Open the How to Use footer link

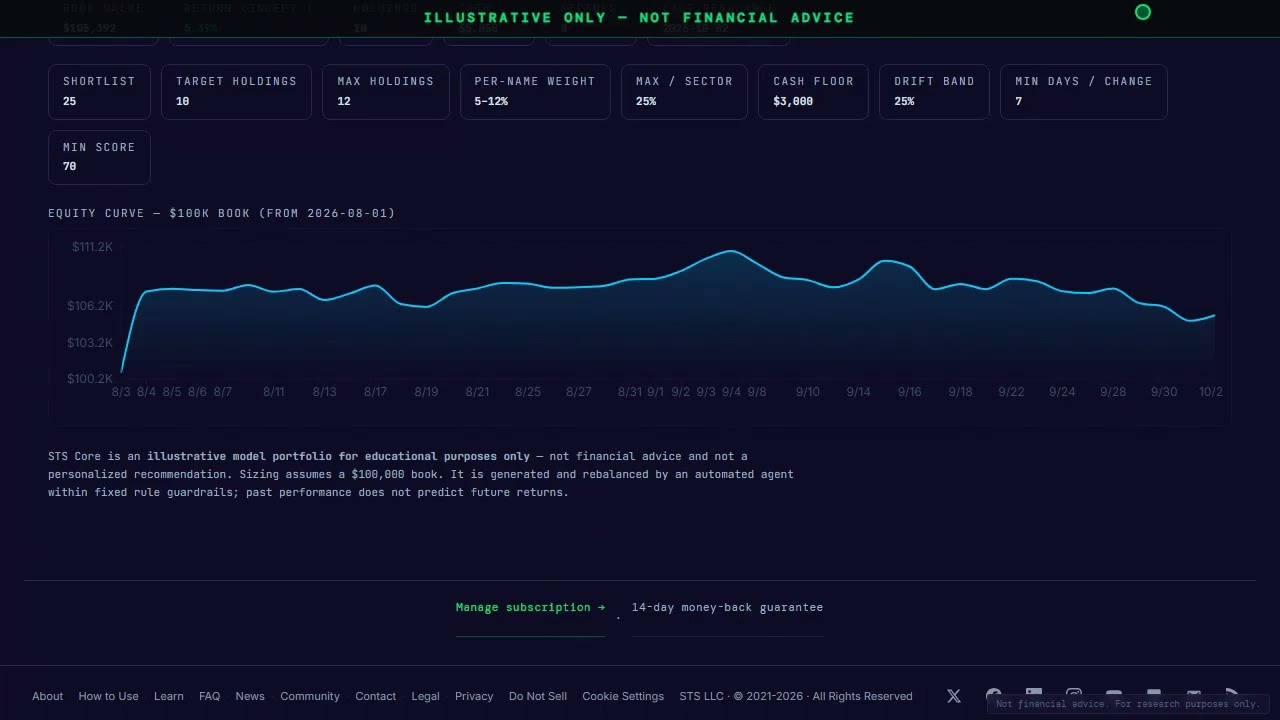109,696
